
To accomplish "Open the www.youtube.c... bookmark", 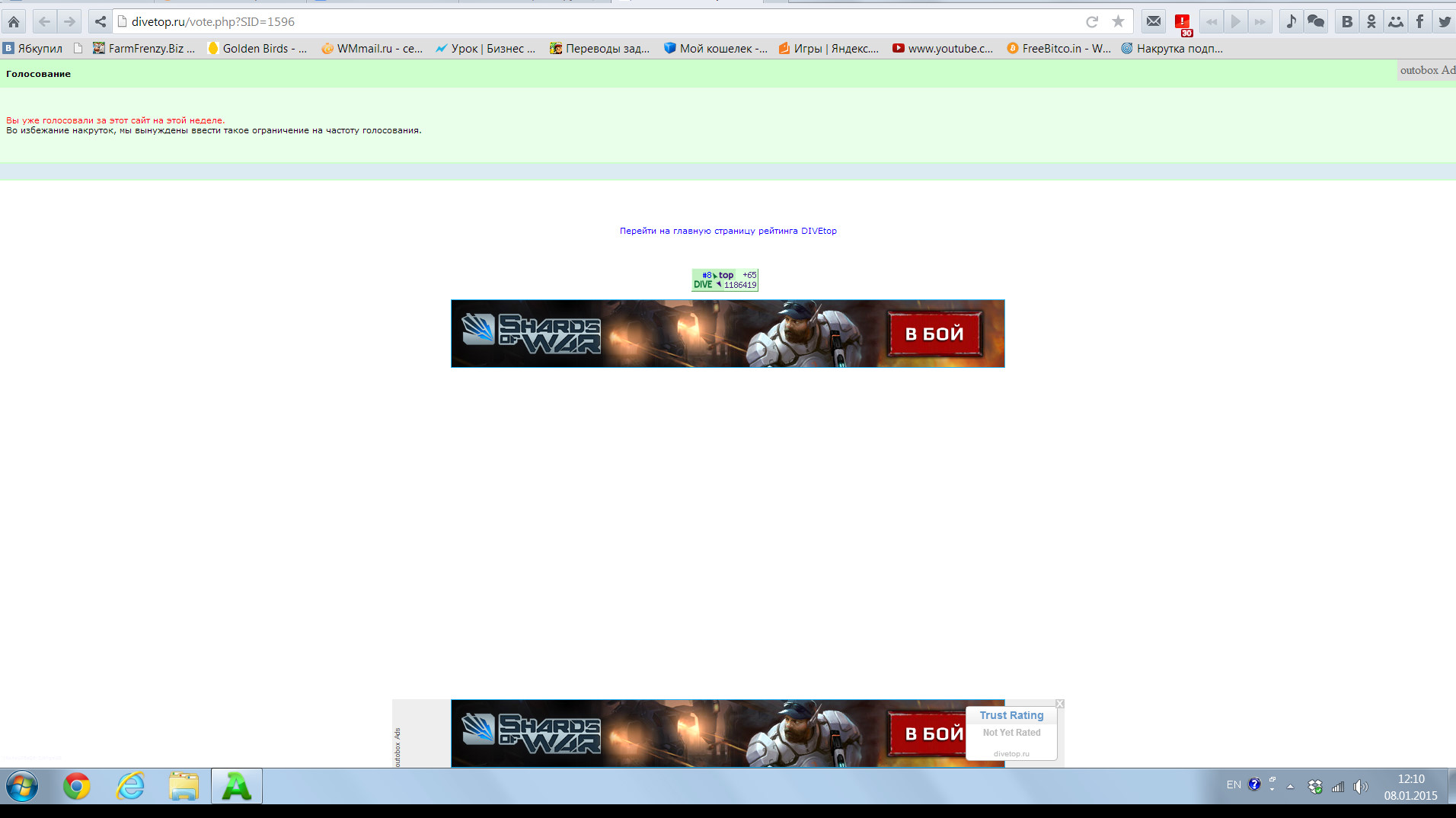I will click(943, 49).
